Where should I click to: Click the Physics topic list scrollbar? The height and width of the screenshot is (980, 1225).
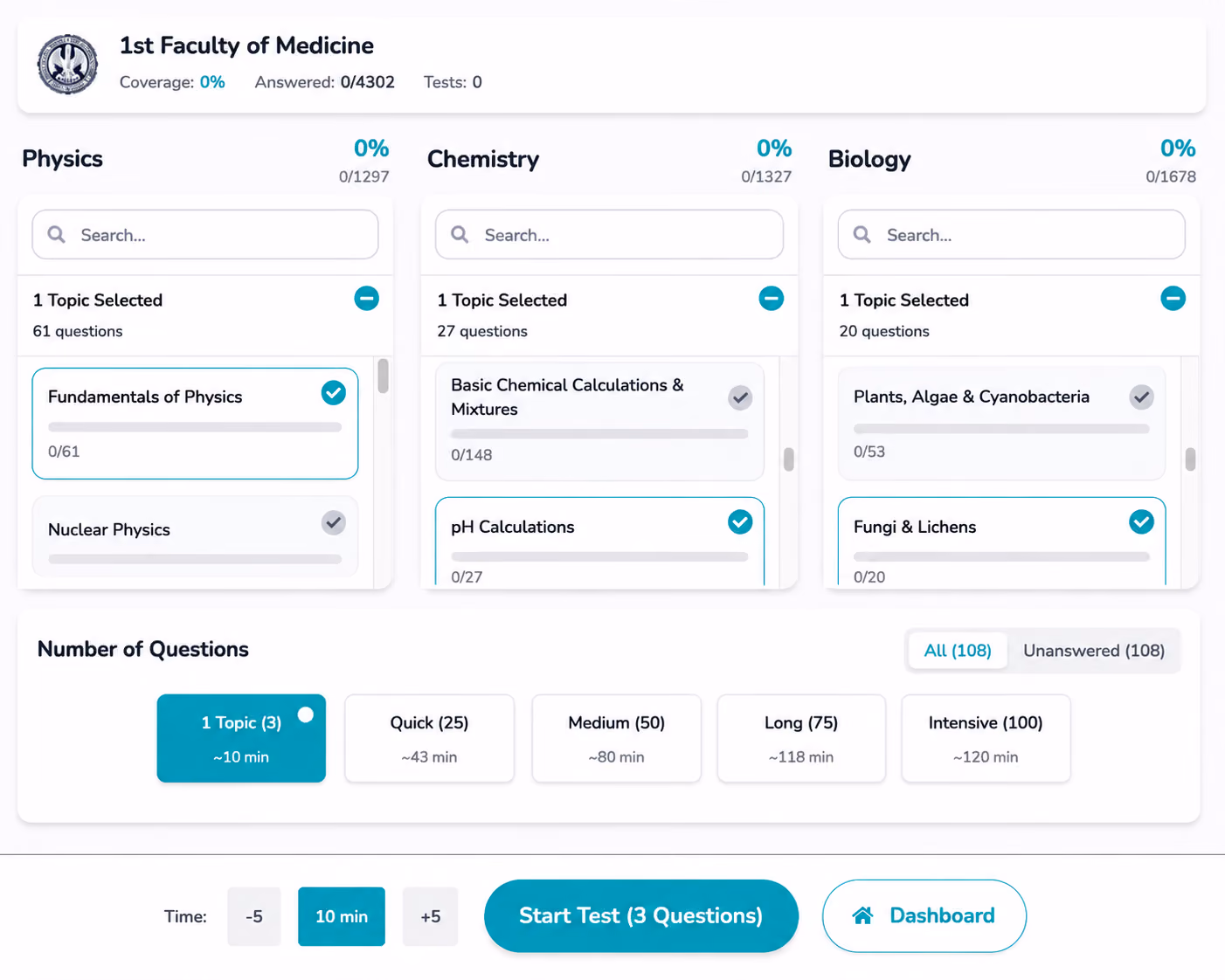pyautogui.click(x=383, y=376)
